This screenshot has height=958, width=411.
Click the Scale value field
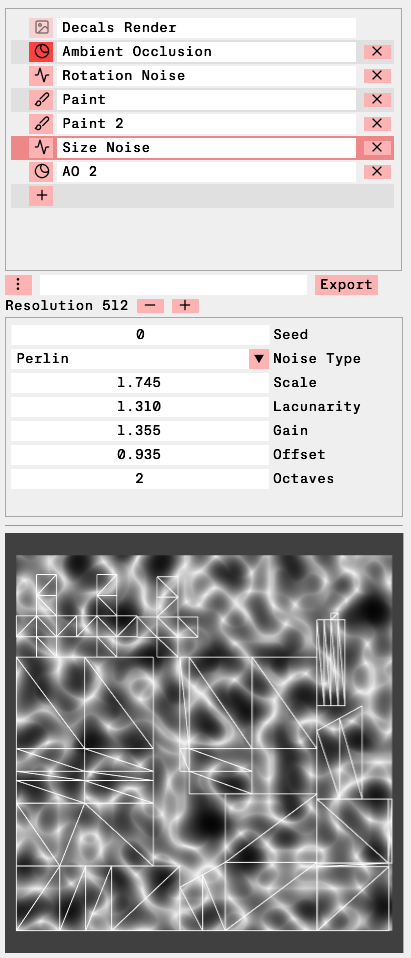(x=140, y=382)
